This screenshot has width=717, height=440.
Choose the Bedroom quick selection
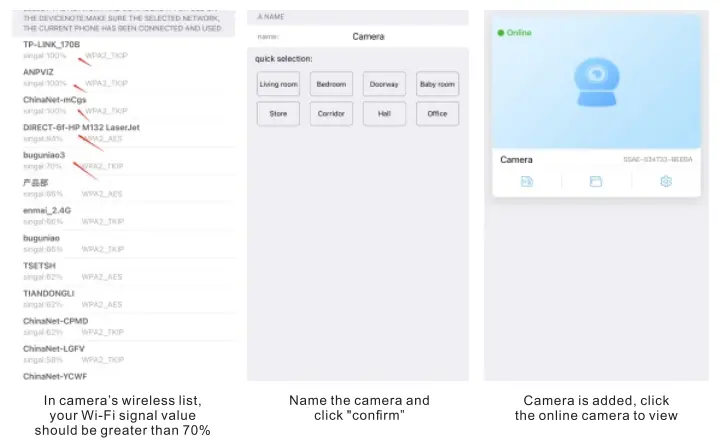(331, 84)
